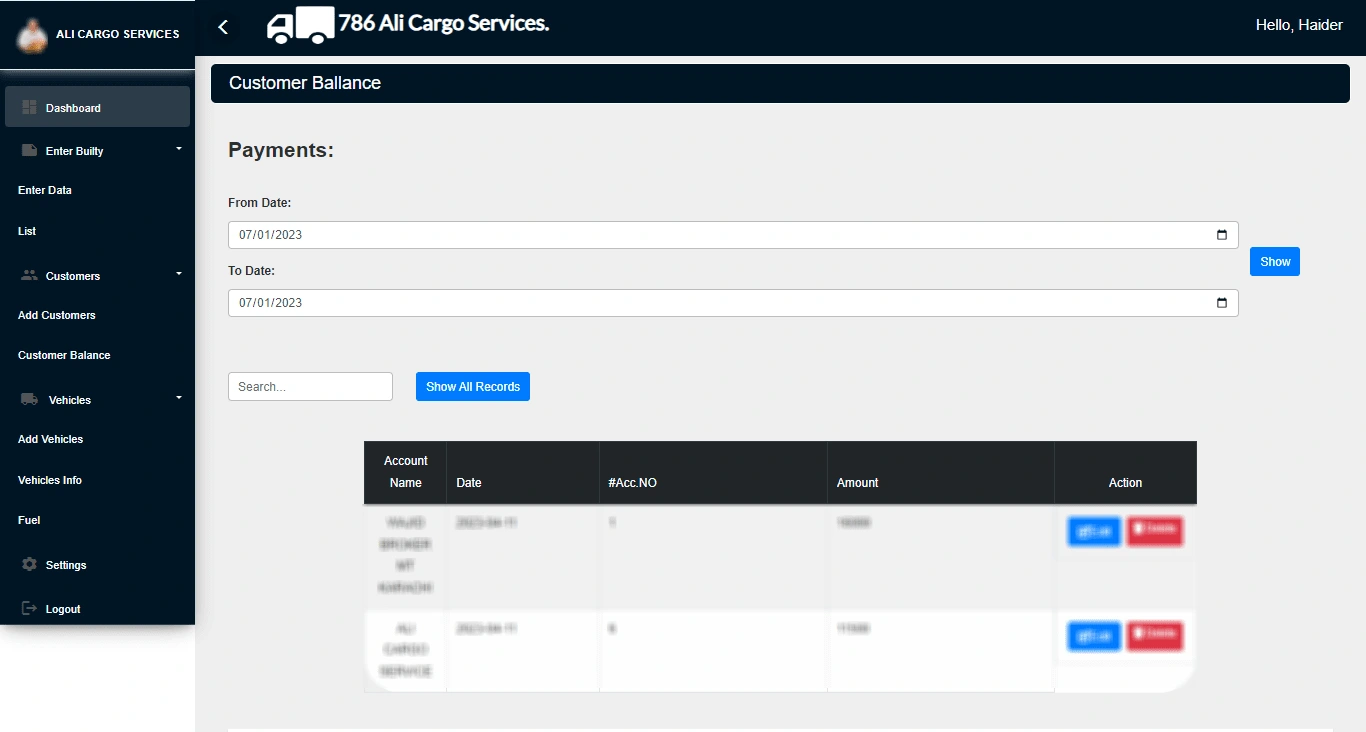Click red Delete button in second row
This screenshot has width=1366, height=732.
click(x=1155, y=636)
